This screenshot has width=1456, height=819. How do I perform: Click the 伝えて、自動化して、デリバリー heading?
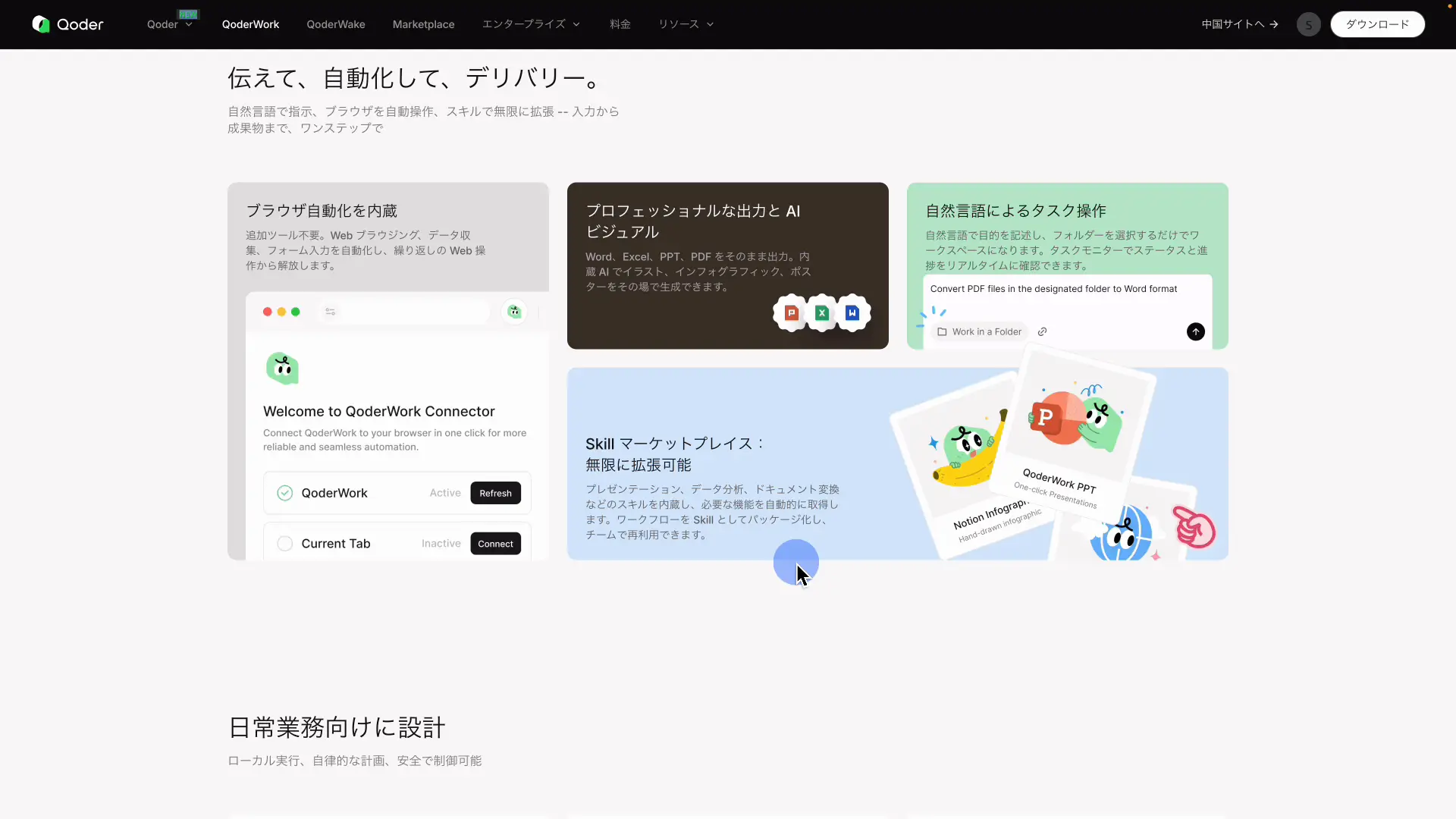click(416, 78)
